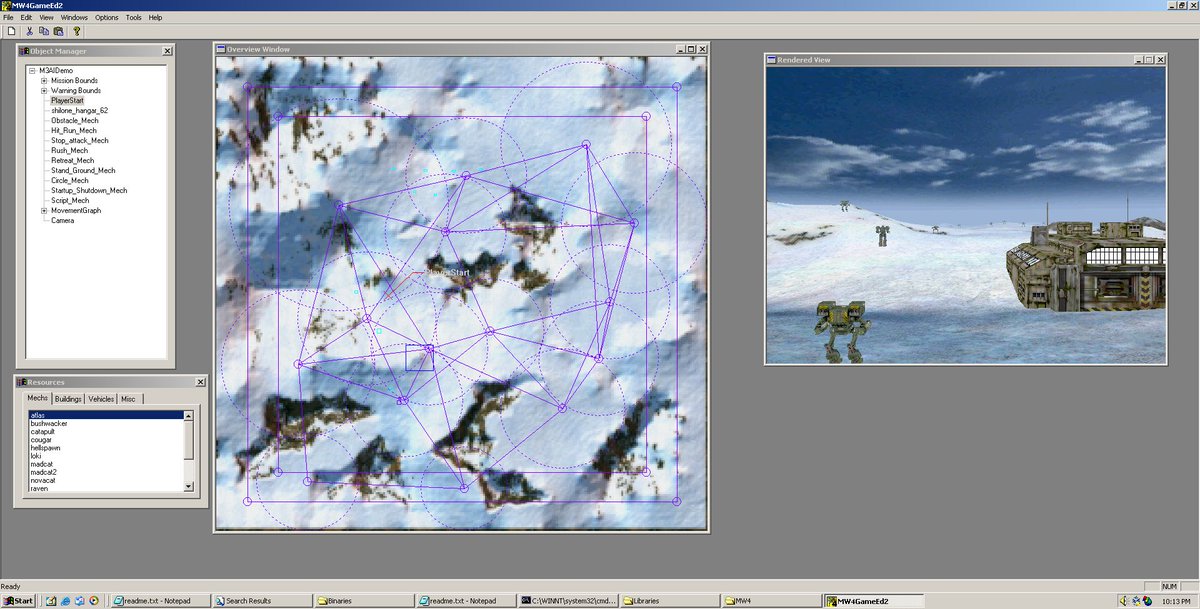Select novacat in the mechs list
This screenshot has width=1200, height=609.
point(106,479)
